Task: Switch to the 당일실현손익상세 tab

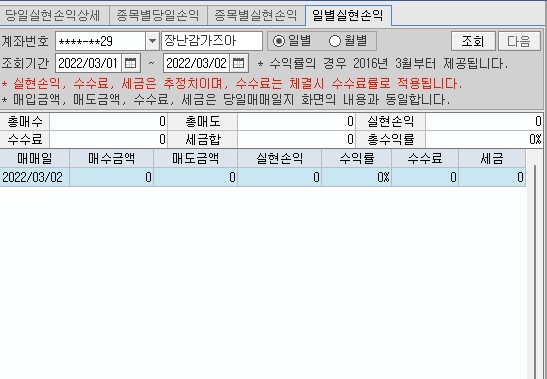Action: tap(53, 15)
